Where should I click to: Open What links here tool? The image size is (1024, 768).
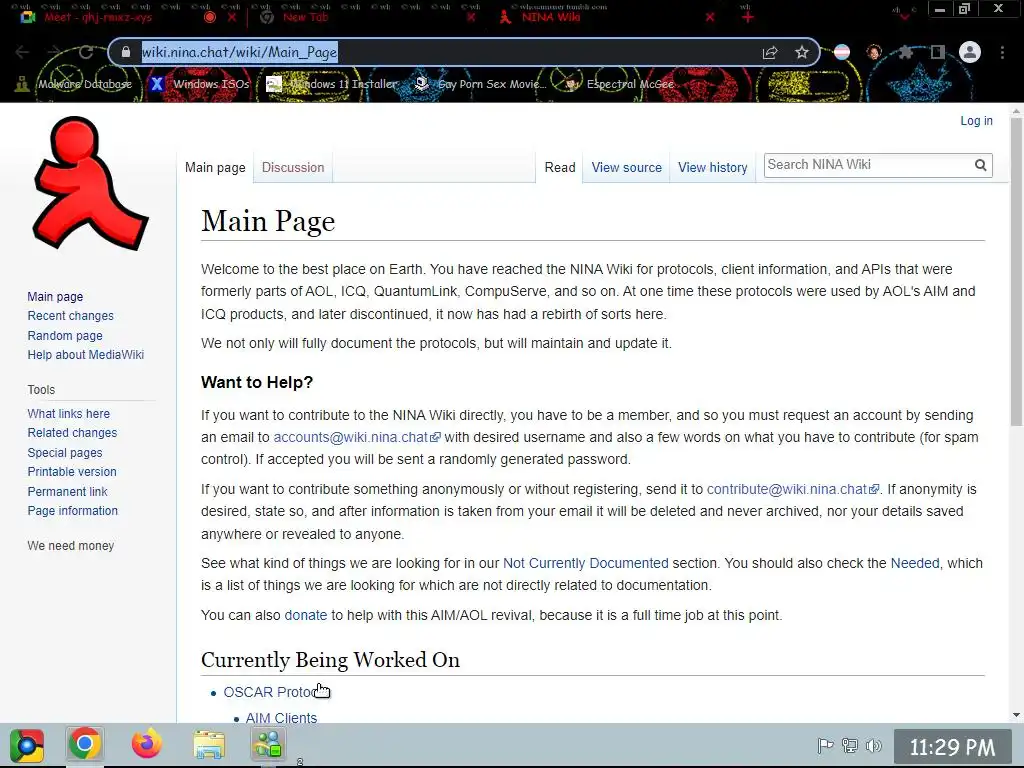(69, 414)
